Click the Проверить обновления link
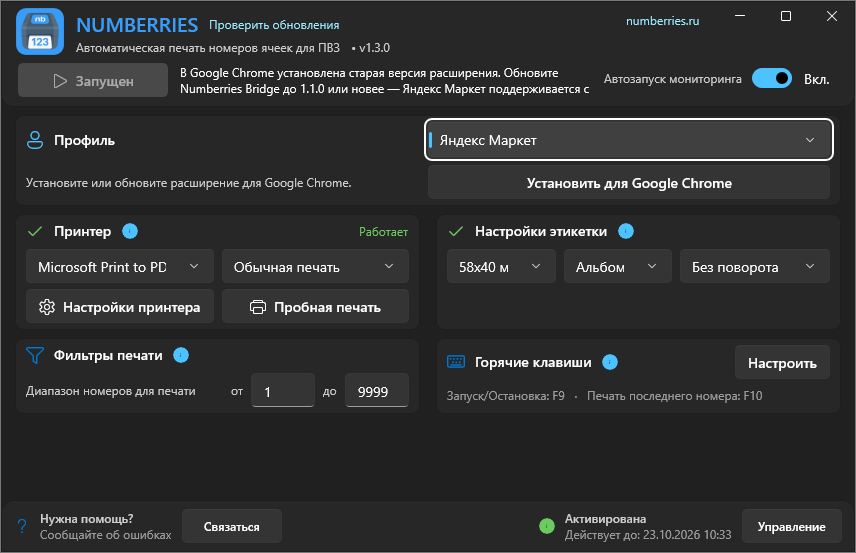The height and width of the screenshot is (553, 856). pyautogui.click(x=274, y=25)
